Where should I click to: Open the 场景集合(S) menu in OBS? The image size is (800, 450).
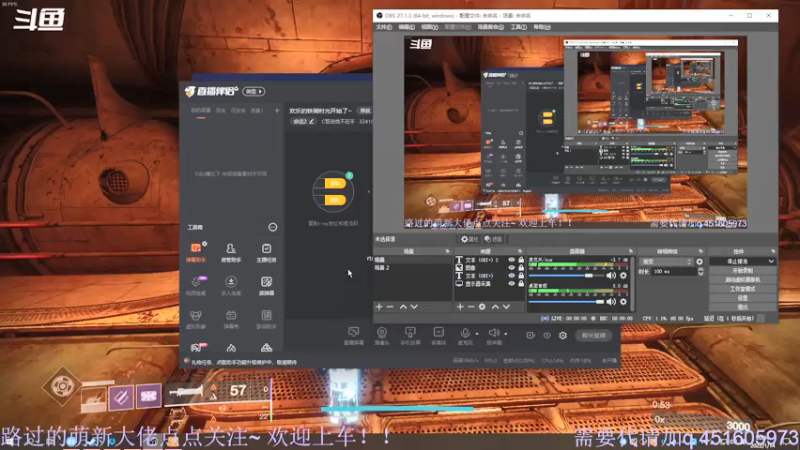tap(491, 27)
